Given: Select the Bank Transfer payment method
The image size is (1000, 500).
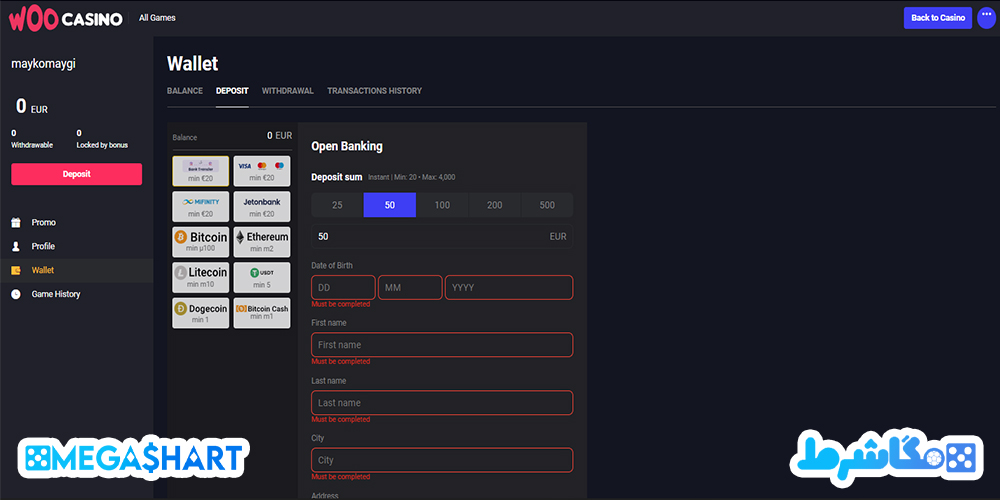Looking at the screenshot, I should pos(200,171).
